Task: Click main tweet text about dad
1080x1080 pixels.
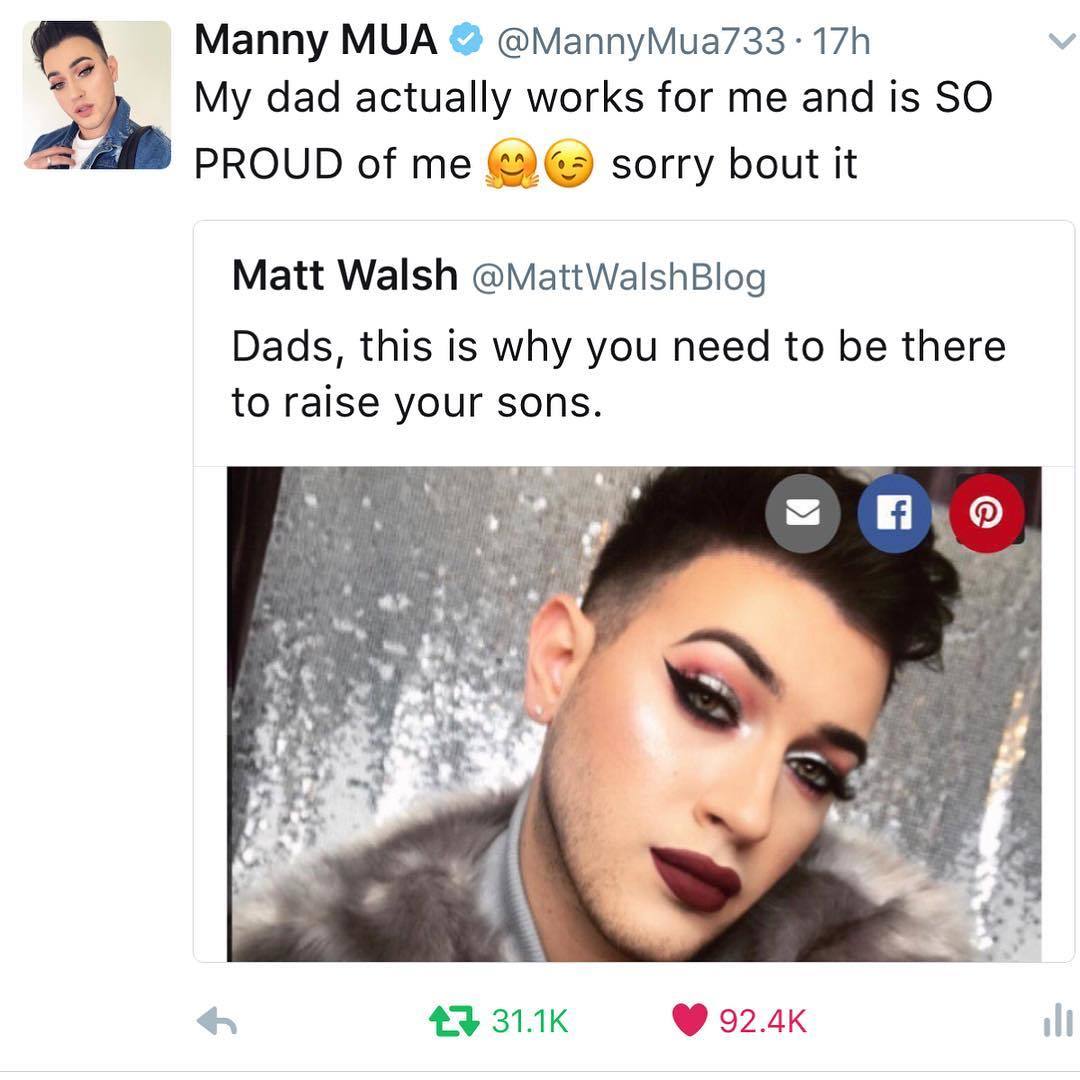Action: click(x=593, y=131)
